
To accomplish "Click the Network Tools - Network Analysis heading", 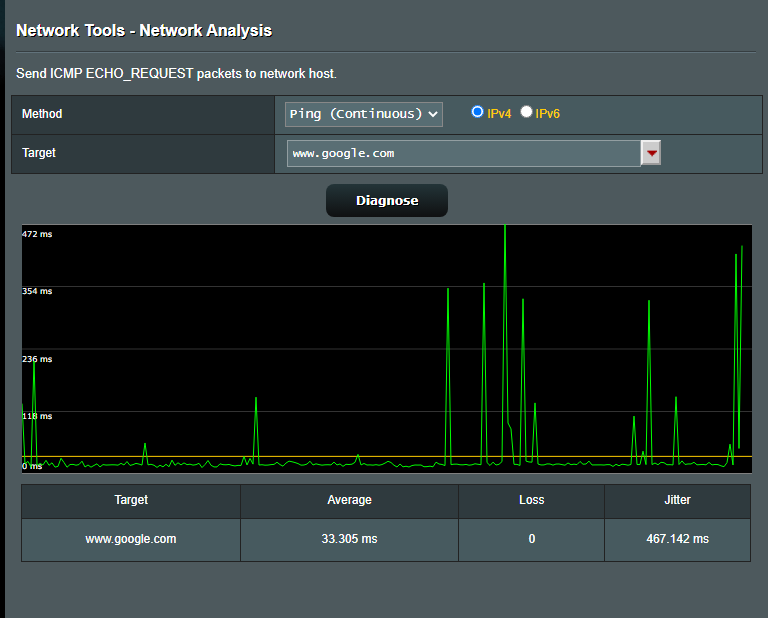I will pyautogui.click(x=144, y=30).
